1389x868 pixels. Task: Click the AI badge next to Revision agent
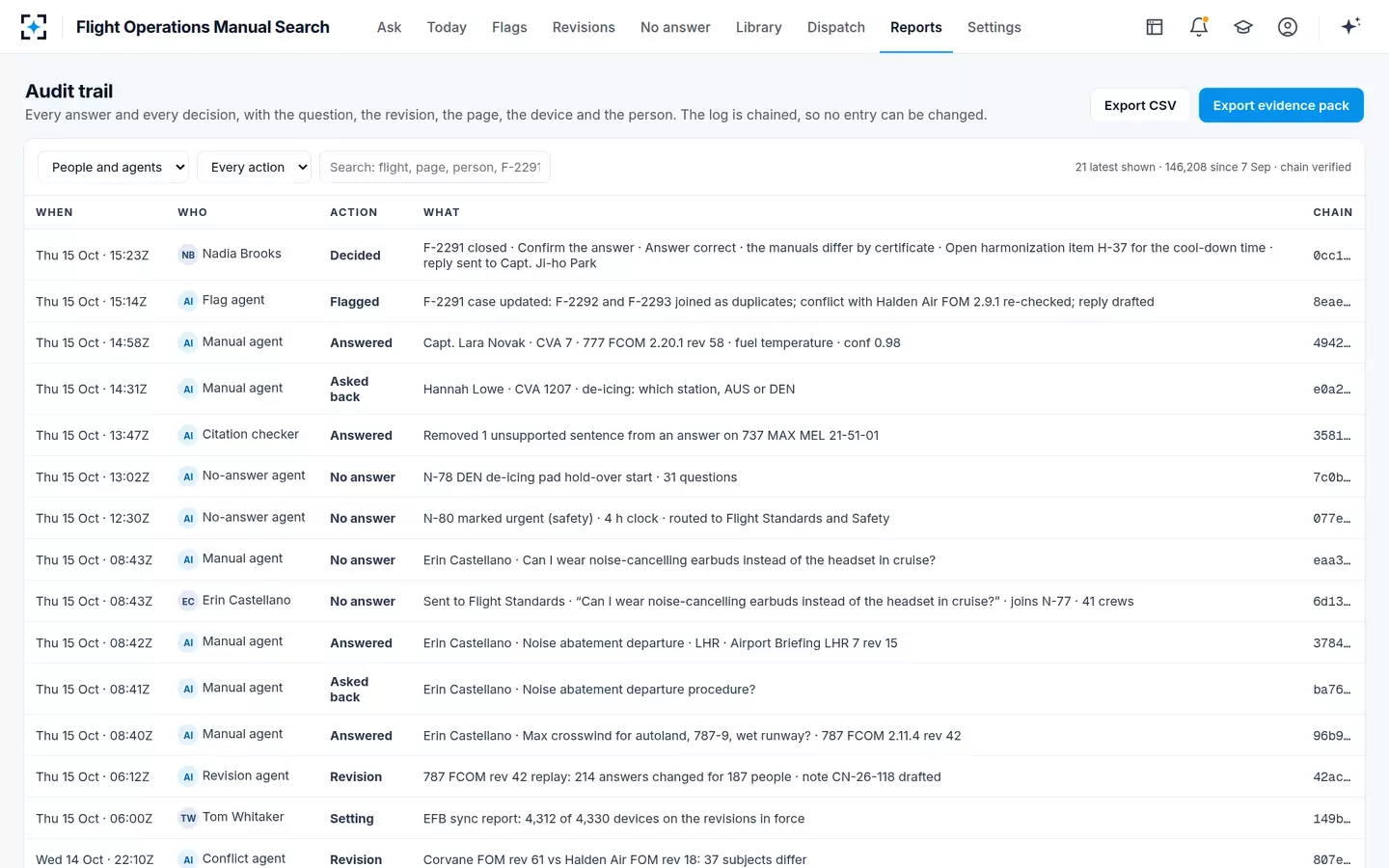point(188,776)
